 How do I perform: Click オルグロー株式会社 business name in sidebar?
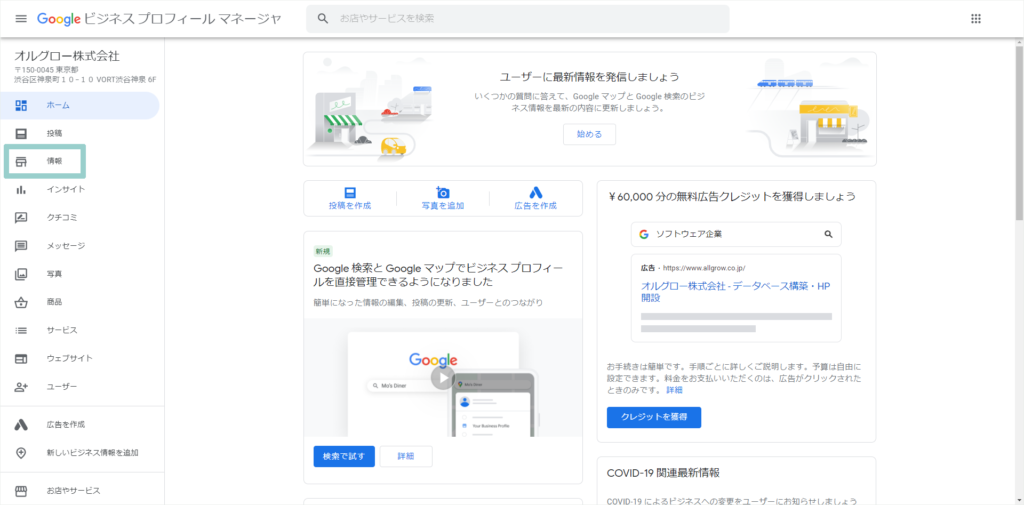click(67, 56)
